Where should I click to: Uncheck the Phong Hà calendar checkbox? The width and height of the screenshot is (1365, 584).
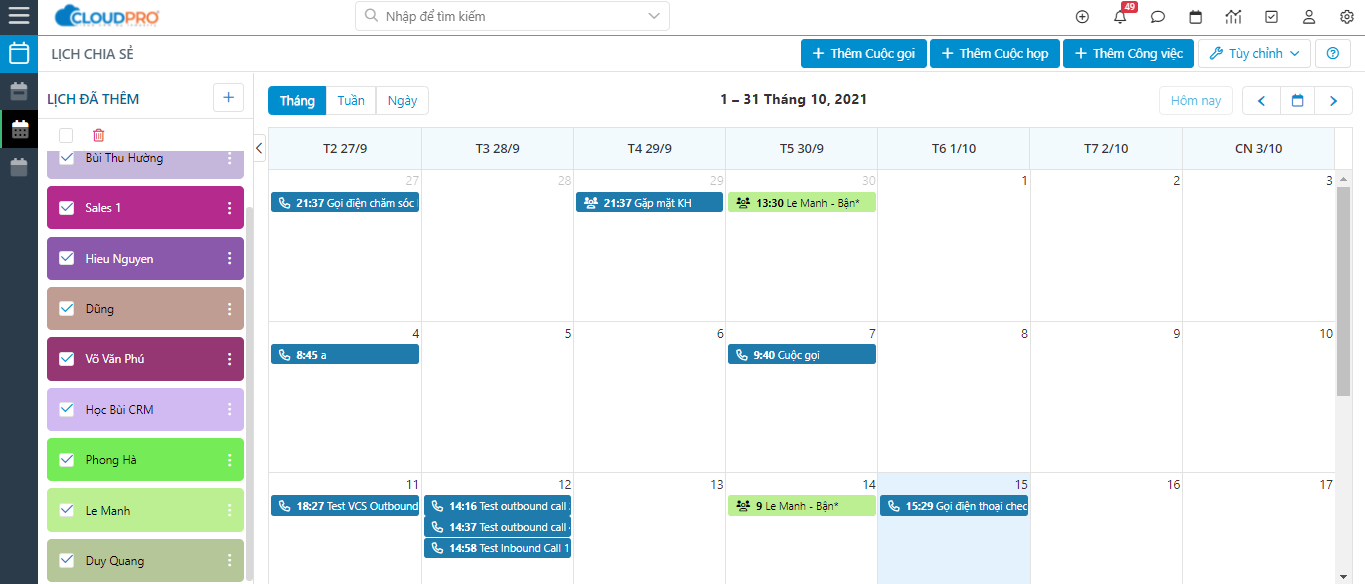67,460
